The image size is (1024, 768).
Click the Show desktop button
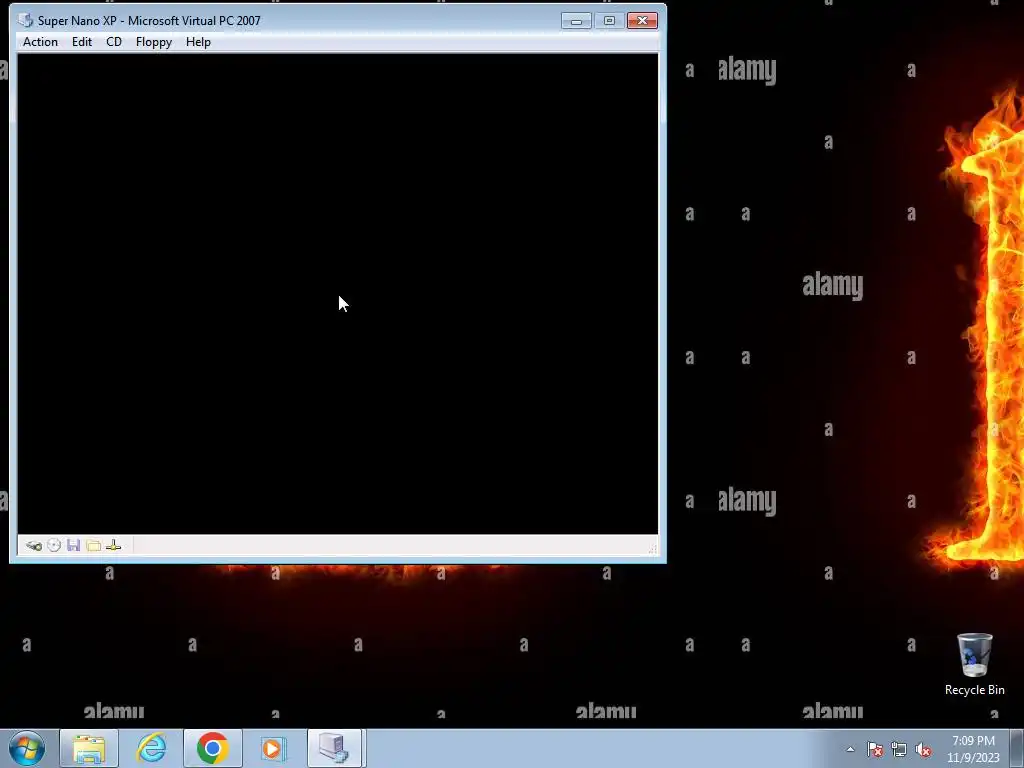tap(1017, 748)
